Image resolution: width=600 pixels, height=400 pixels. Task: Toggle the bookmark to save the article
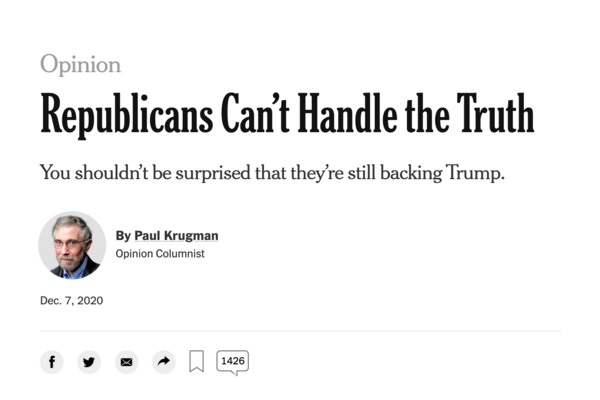tap(197, 362)
